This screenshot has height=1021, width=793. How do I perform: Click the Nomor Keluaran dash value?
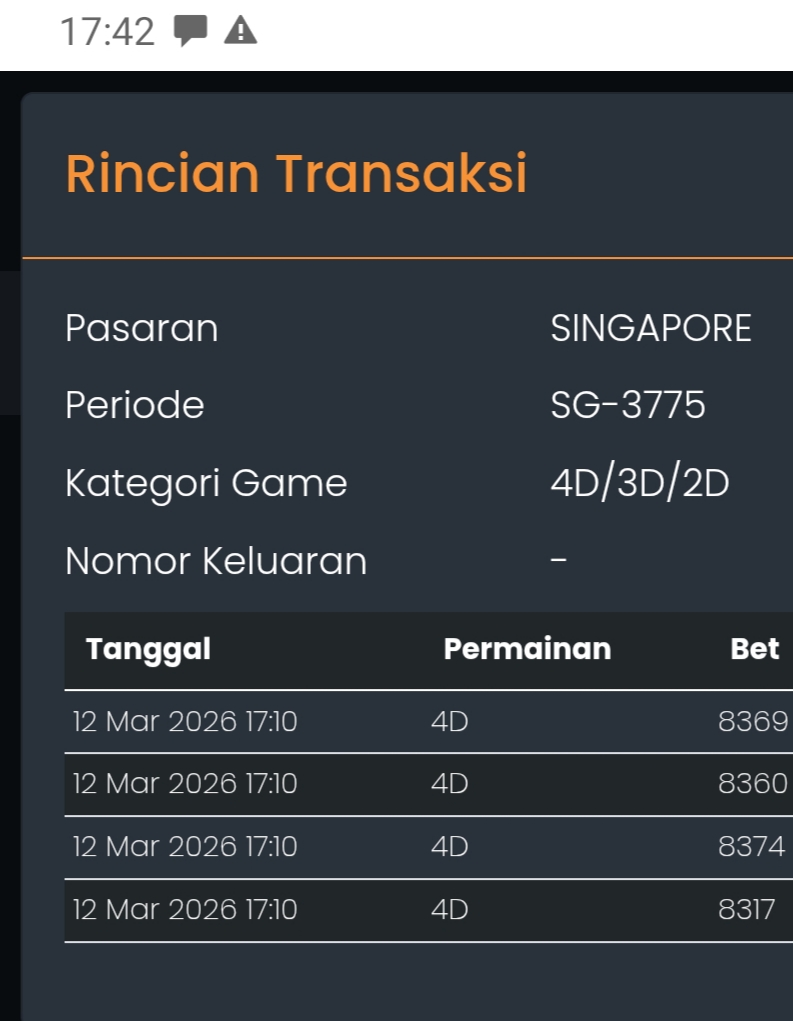coord(559,561)
